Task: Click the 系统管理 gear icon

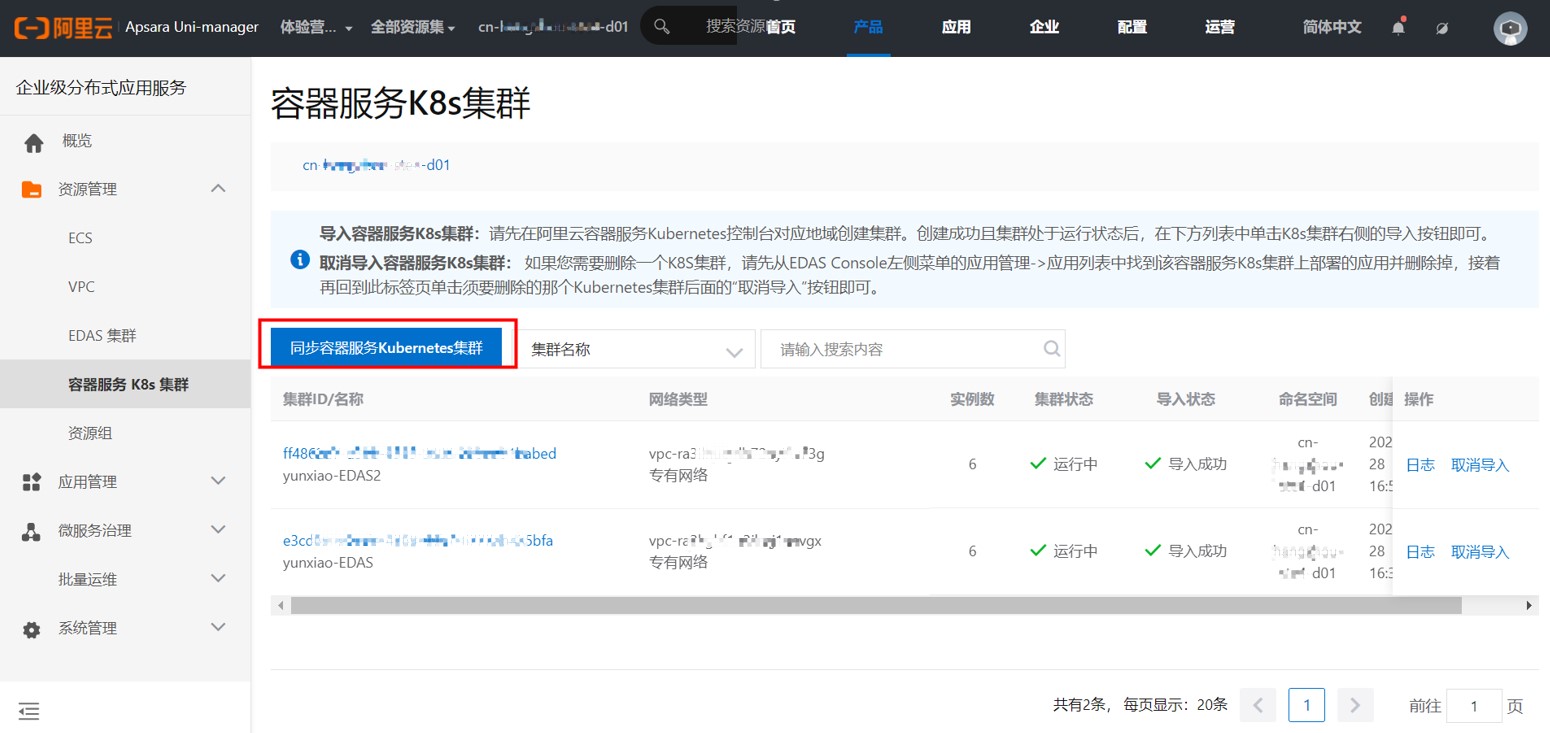Action: pyautogui.click(x=32, y=629)
